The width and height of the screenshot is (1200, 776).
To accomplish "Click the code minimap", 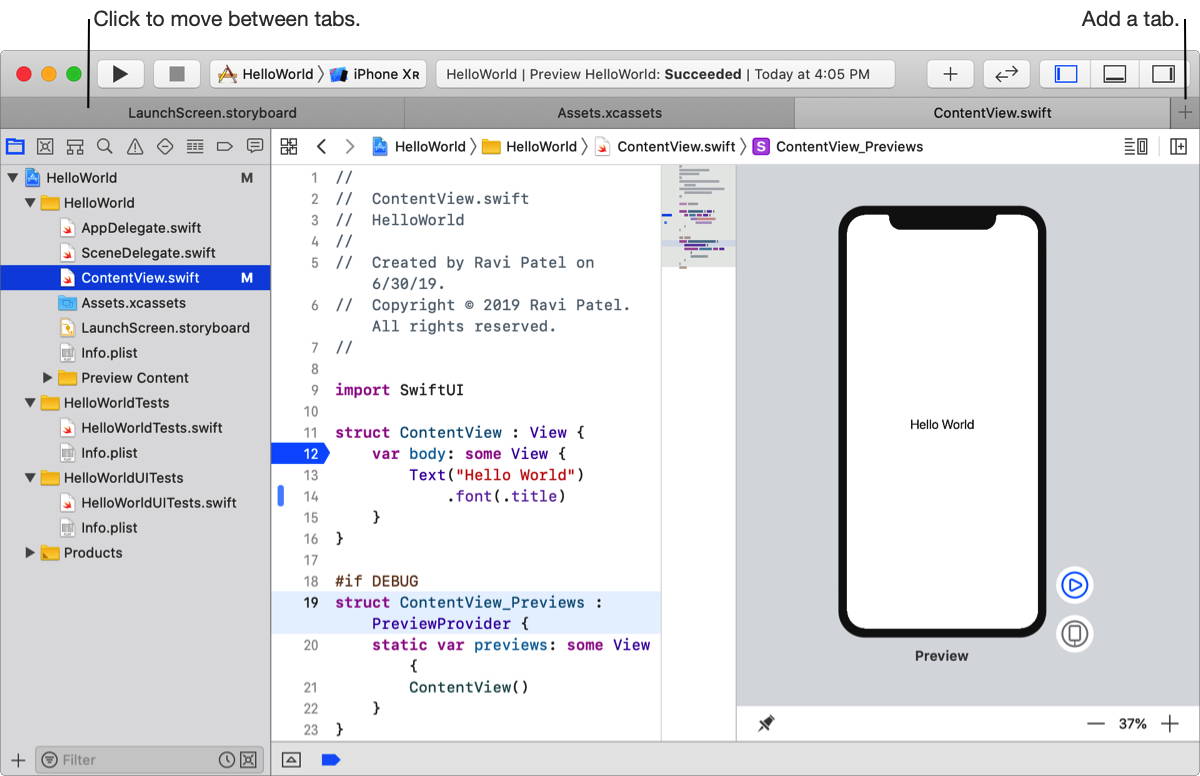I will 698,215.
